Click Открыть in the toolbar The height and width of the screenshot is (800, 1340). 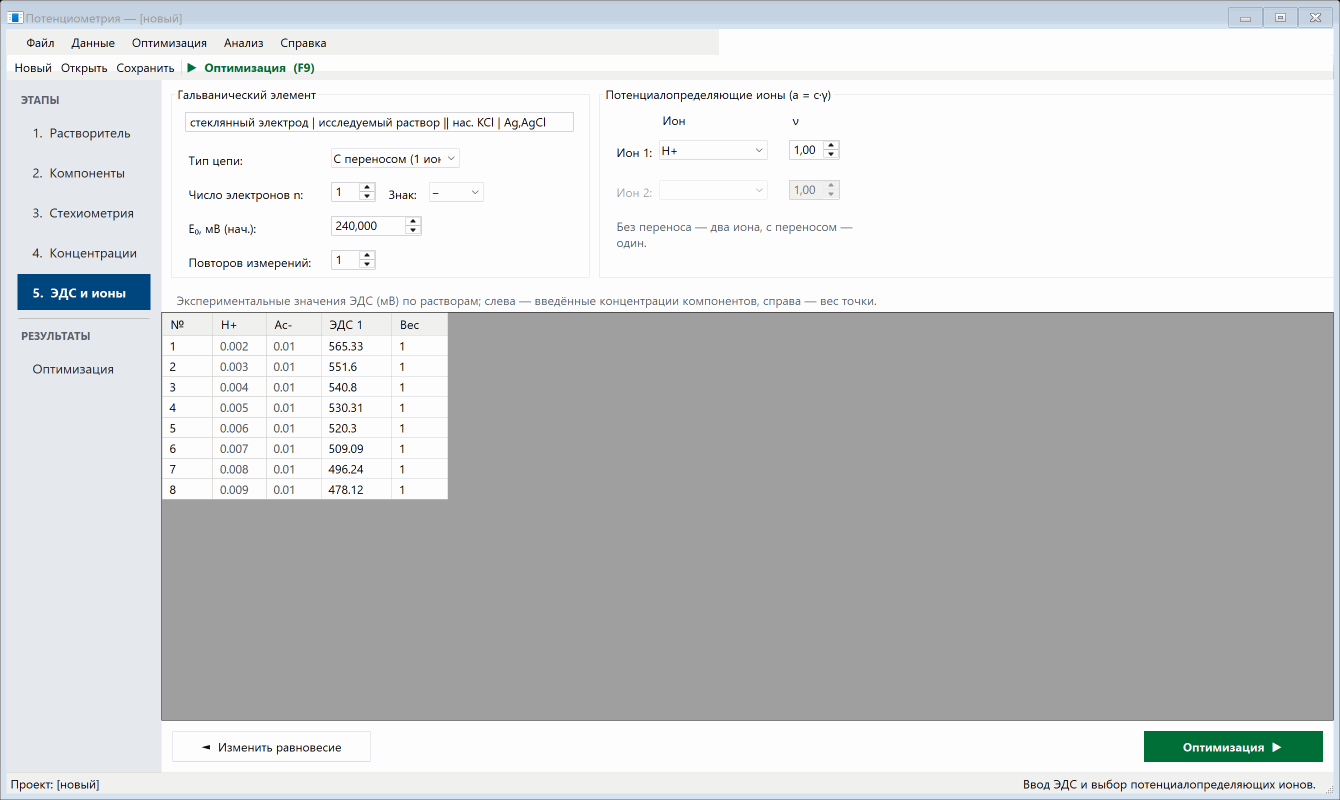tap(84, 68)
